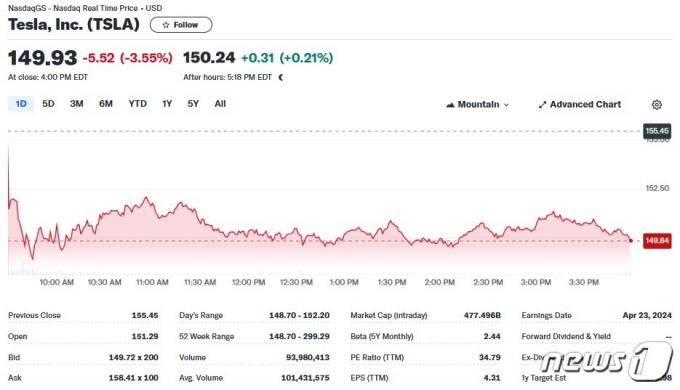The height and width of the screenshot is (390, 680).
Task: Click Market Cap value 477.496B
Action: click(482, 315)
